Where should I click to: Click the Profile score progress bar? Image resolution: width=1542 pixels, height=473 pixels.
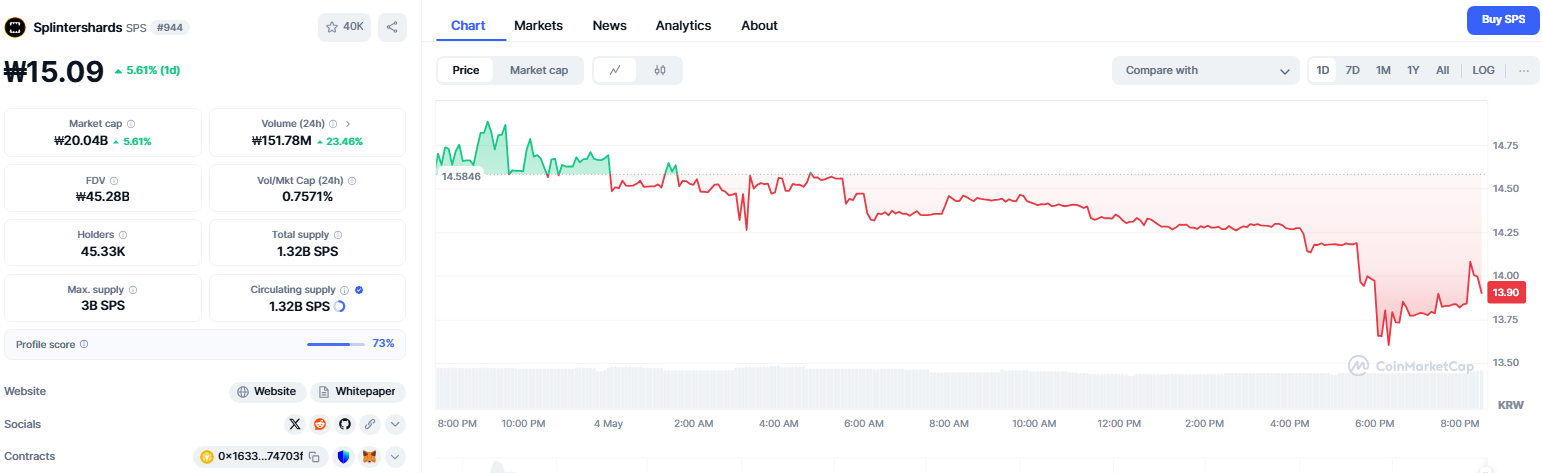(336, 344)
